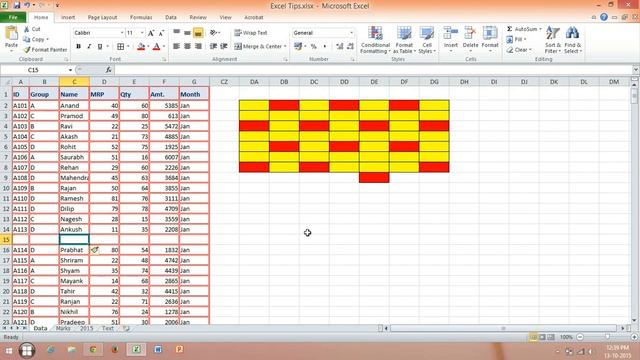
Task: Apply the red Font Color
Action: [x=156, y=47]
